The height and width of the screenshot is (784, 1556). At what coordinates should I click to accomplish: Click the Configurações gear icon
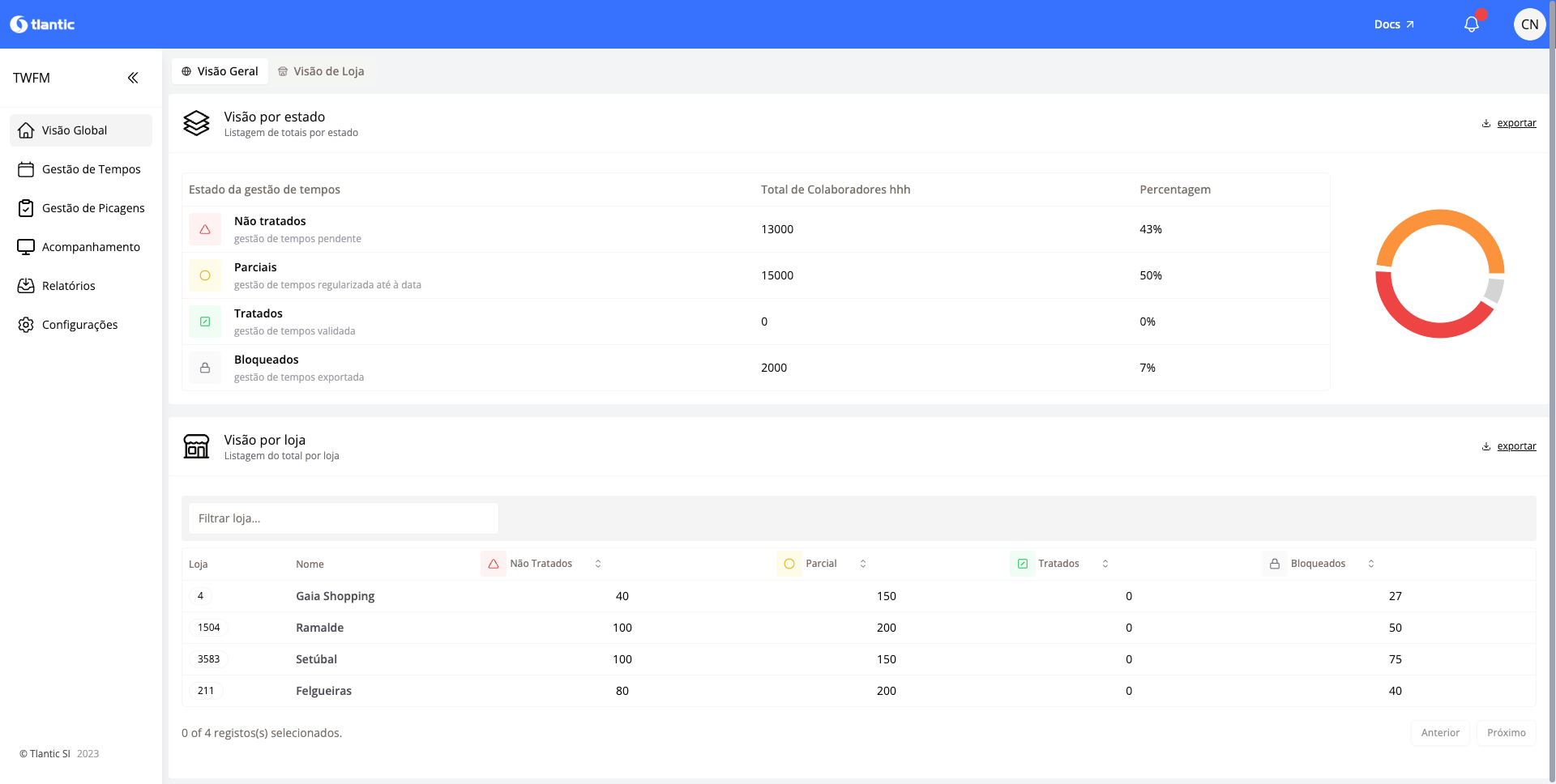tap(26, 325)
